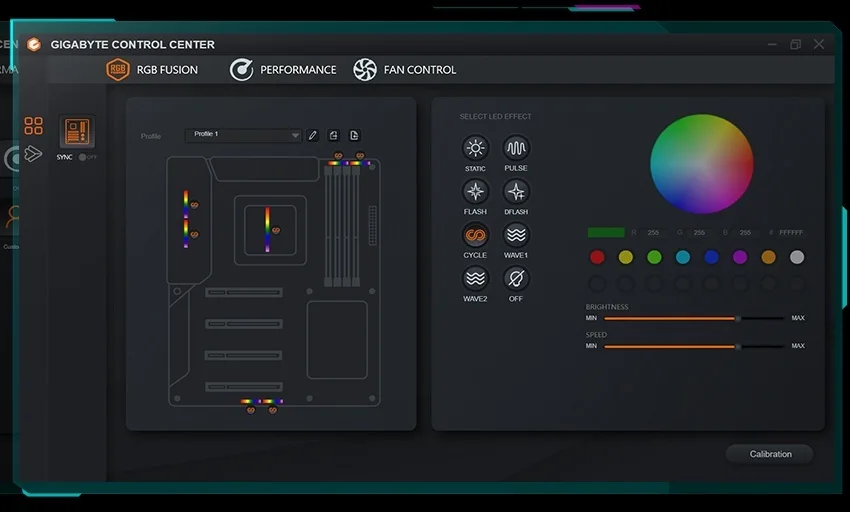
Task: Apply the Wave2 LED effect
Action: click(x=475, y=279)
